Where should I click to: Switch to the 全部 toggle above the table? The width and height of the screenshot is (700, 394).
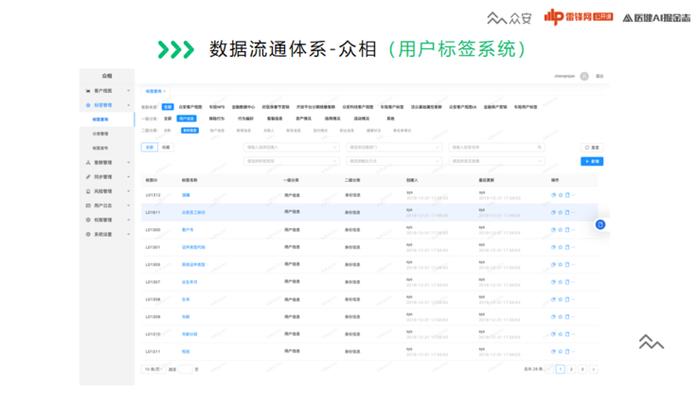pyautogui.click(x=150, y=147)
